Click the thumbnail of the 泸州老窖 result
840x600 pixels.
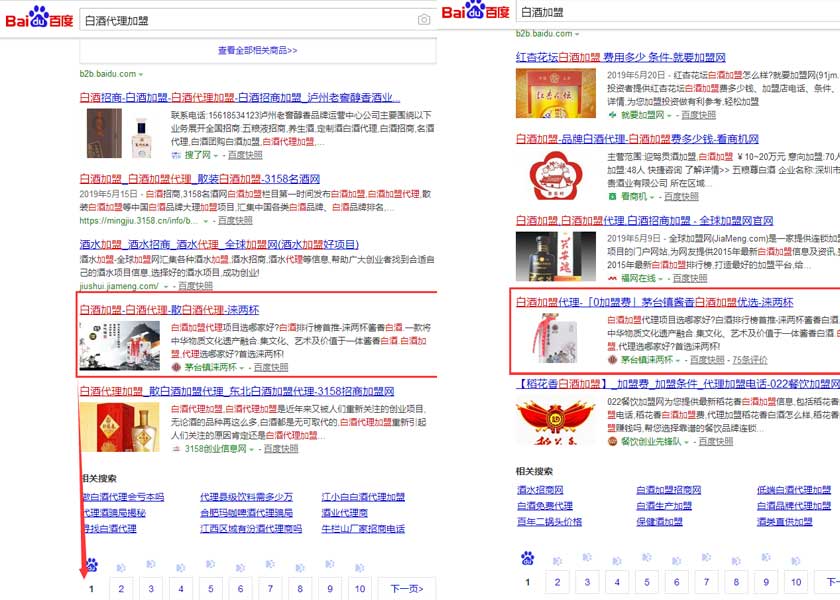pos(119,133)
